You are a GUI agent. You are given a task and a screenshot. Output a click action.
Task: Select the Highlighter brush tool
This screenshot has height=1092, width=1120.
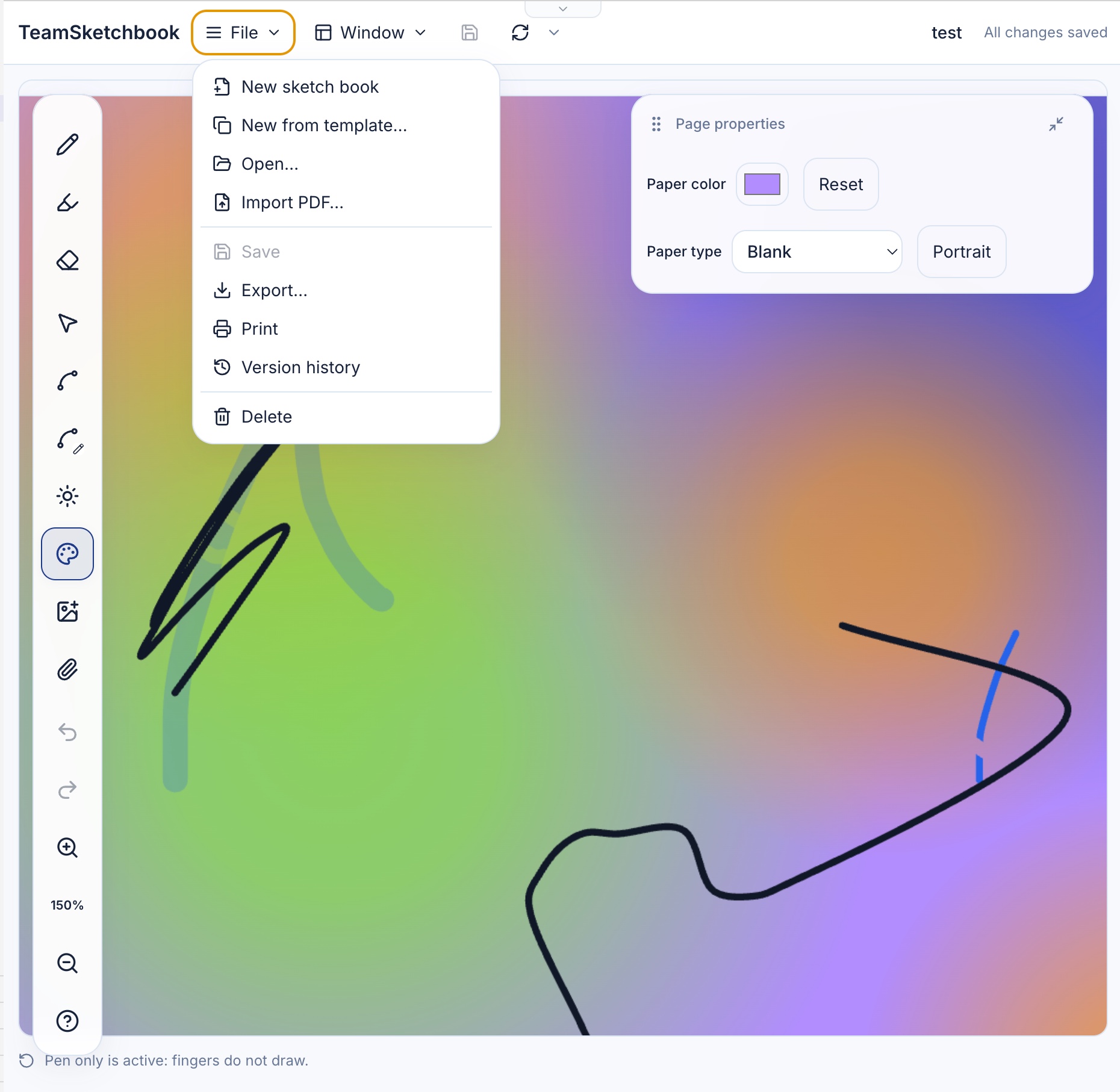pos(67,203)
